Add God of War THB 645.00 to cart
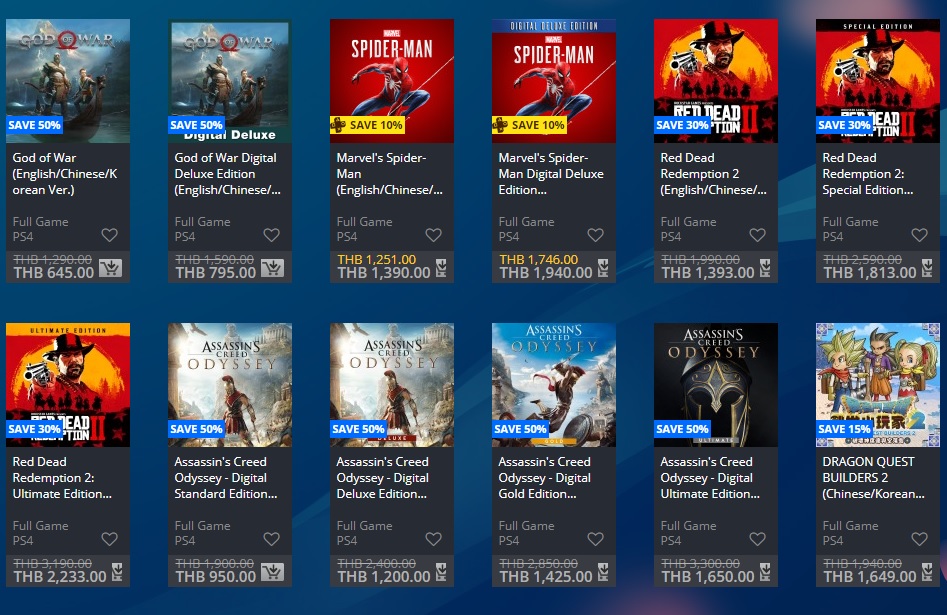947x615 pixels. (111, 268)
